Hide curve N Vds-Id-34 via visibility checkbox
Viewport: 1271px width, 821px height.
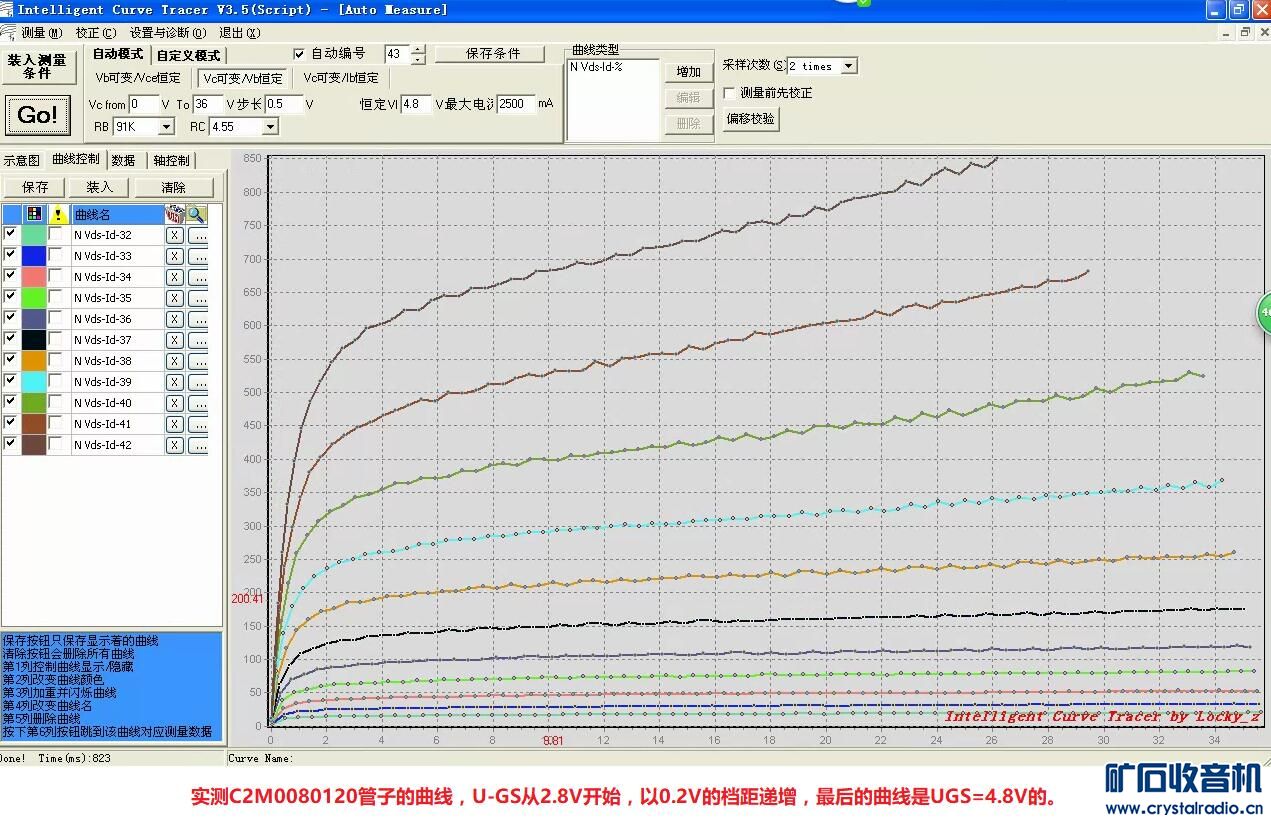(11, 276)
